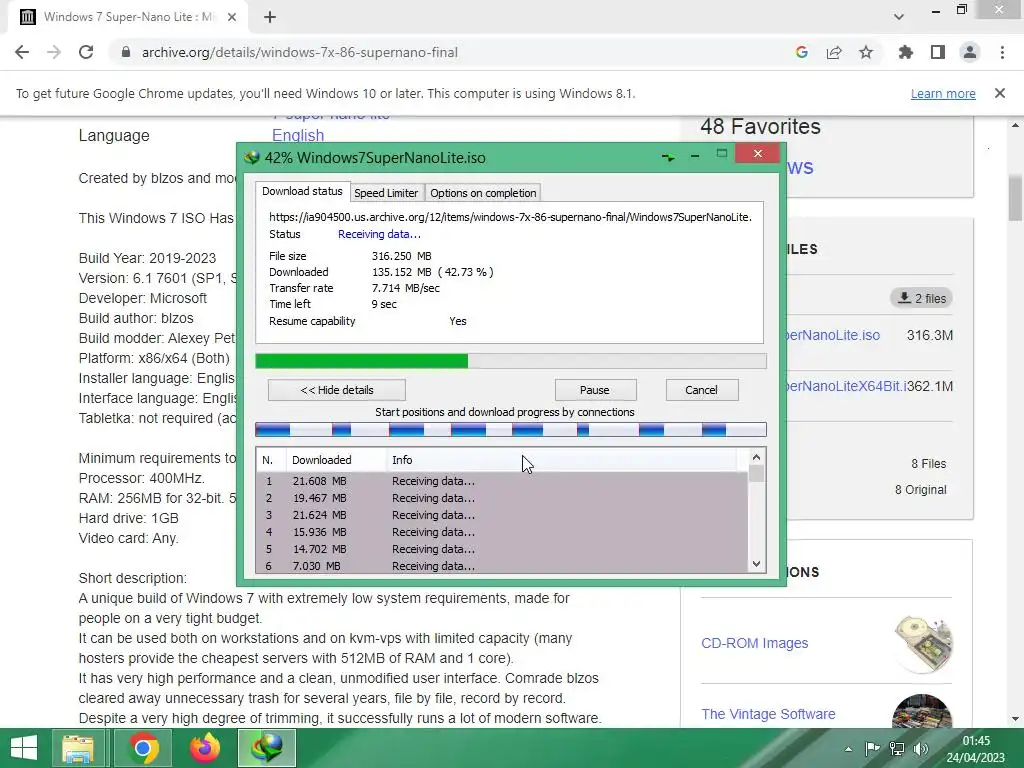Launch Firefox from taskbar

(204, 748)
